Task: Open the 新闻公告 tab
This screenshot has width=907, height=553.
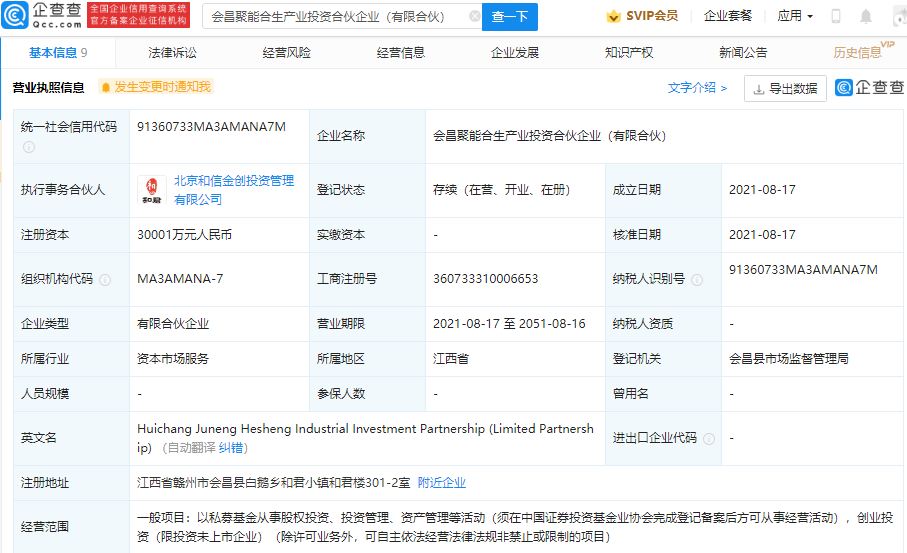Action: (743, 53)
